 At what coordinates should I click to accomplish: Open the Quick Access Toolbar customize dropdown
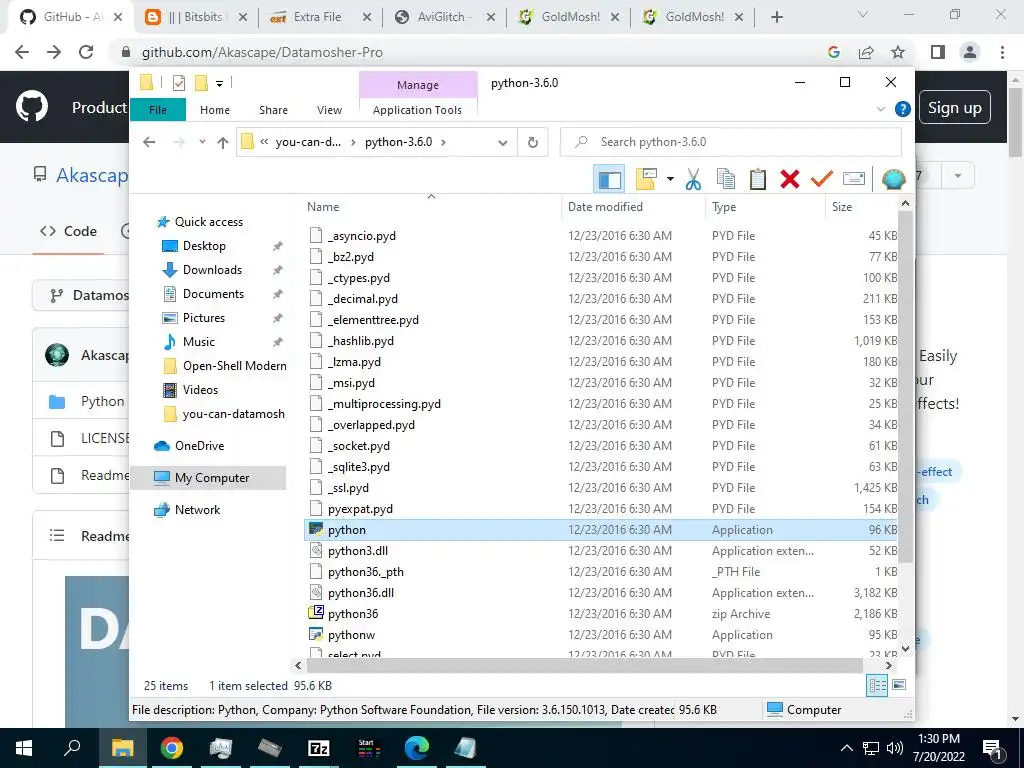[219, 83]
